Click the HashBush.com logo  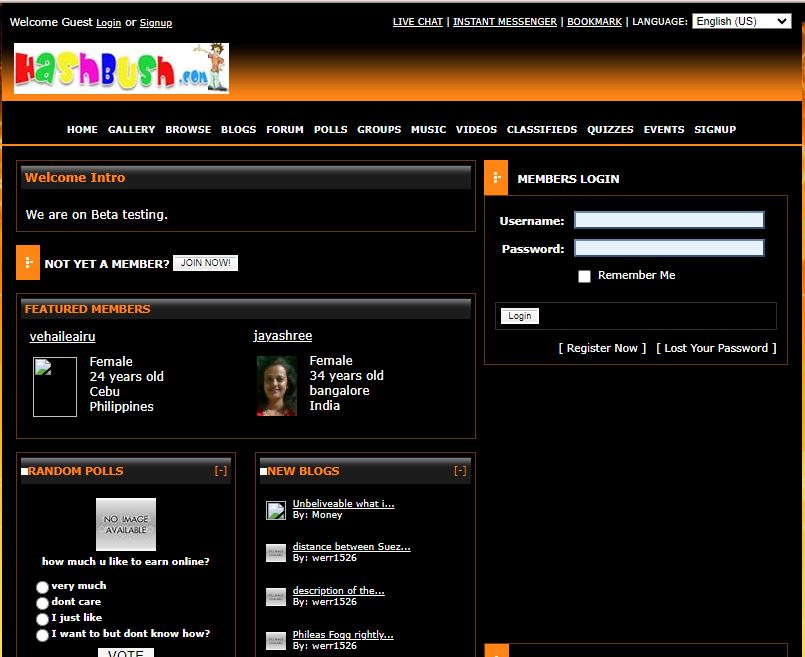pos(121,68)
